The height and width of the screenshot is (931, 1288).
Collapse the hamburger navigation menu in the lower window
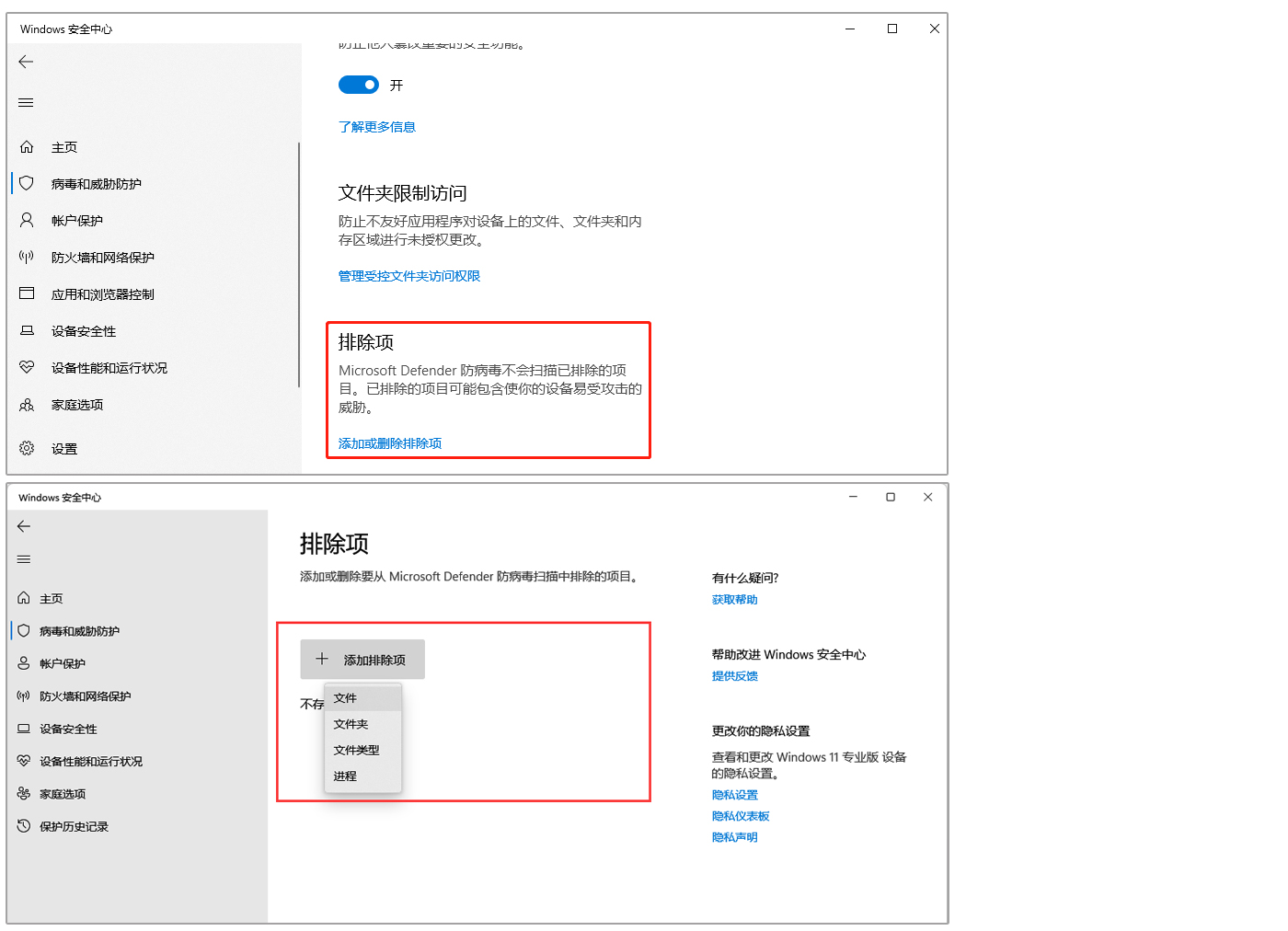[24, 559]
